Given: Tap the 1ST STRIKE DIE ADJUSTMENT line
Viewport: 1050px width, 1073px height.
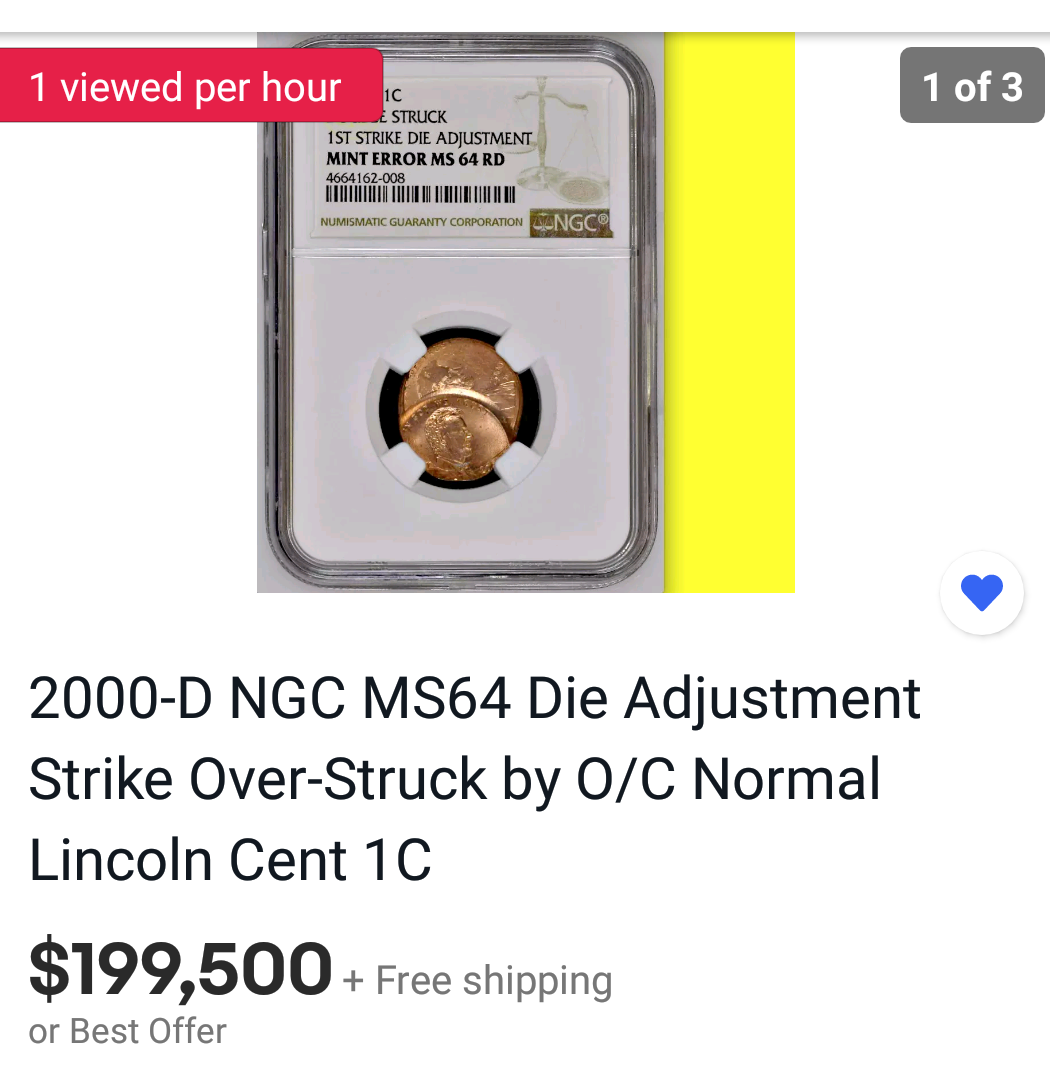Looking at the screenshot, I should point(429,138).
